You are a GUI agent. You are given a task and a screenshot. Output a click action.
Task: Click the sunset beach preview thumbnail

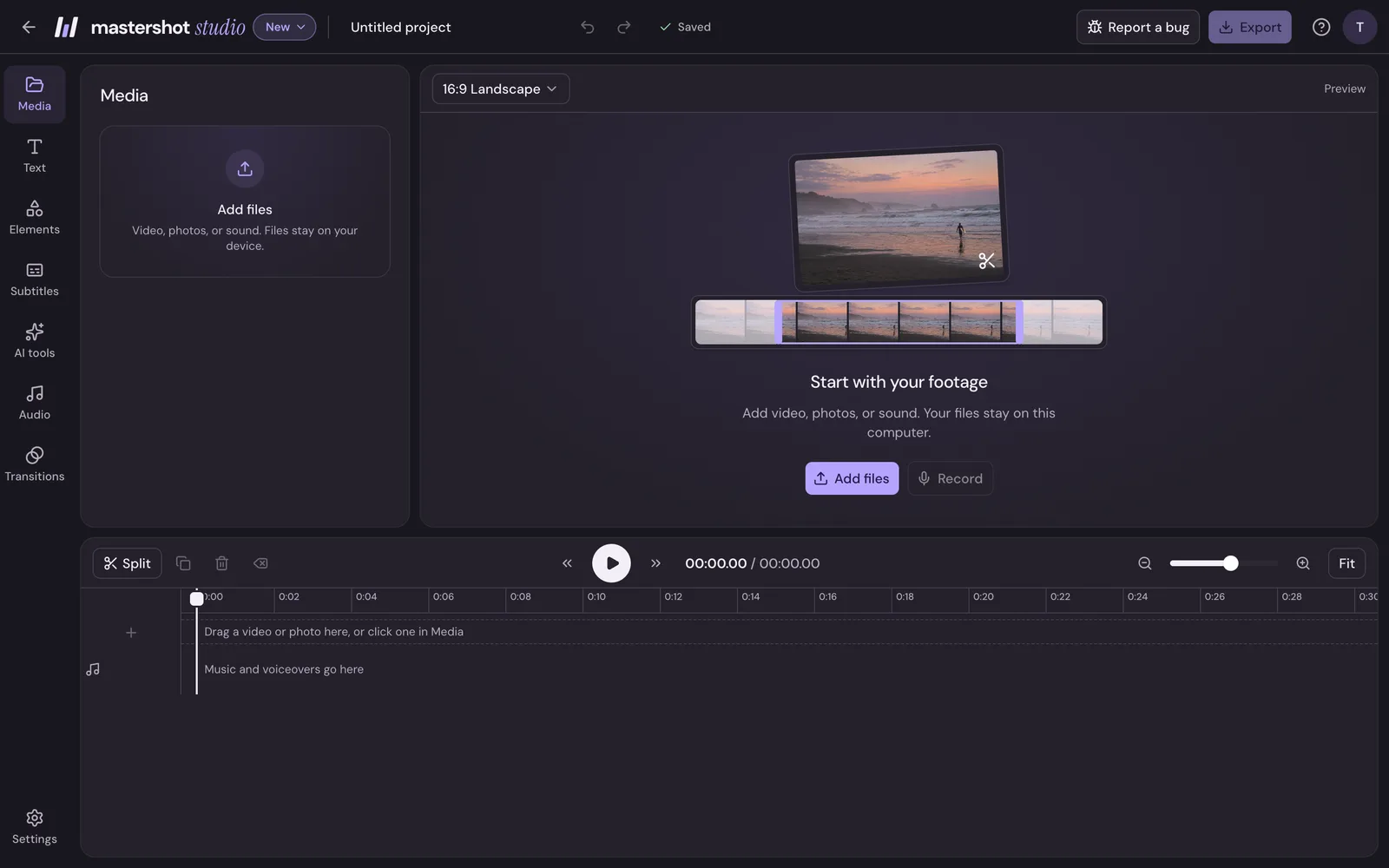[899, 217]
